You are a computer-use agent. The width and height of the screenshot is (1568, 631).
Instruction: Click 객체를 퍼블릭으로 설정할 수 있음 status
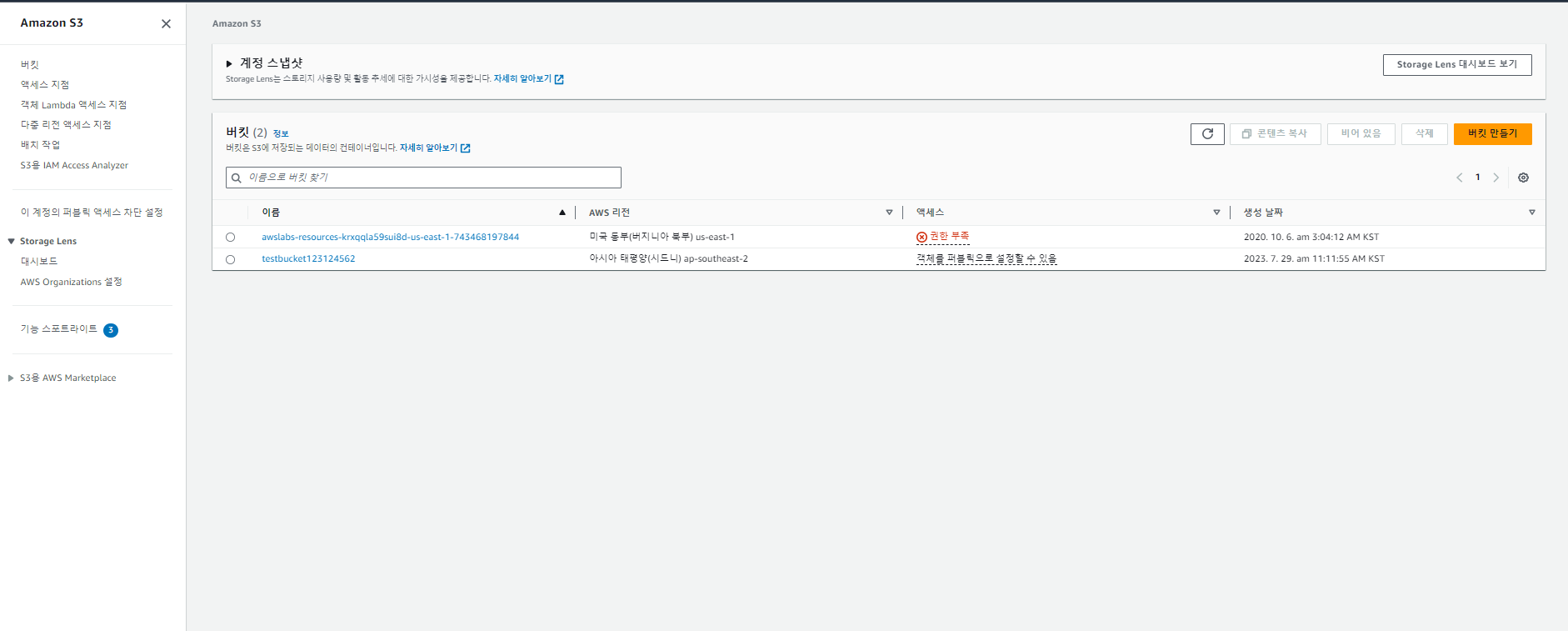tap(986, 259)
